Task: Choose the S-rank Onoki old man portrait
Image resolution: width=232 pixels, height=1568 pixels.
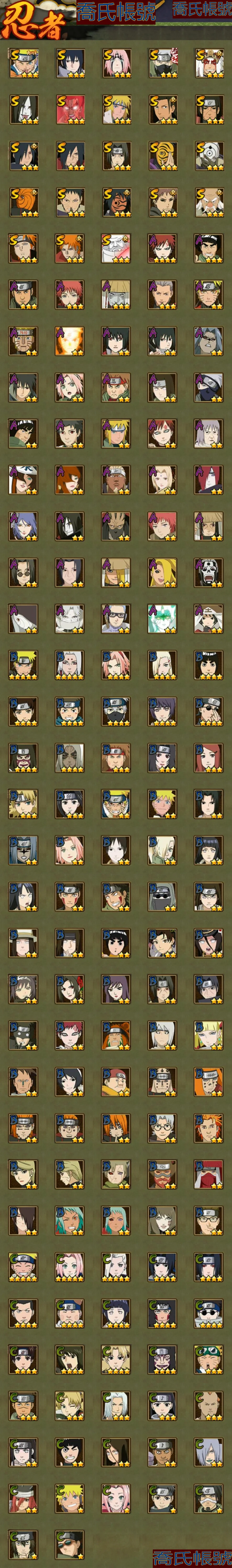Action: tap(209, 202)
